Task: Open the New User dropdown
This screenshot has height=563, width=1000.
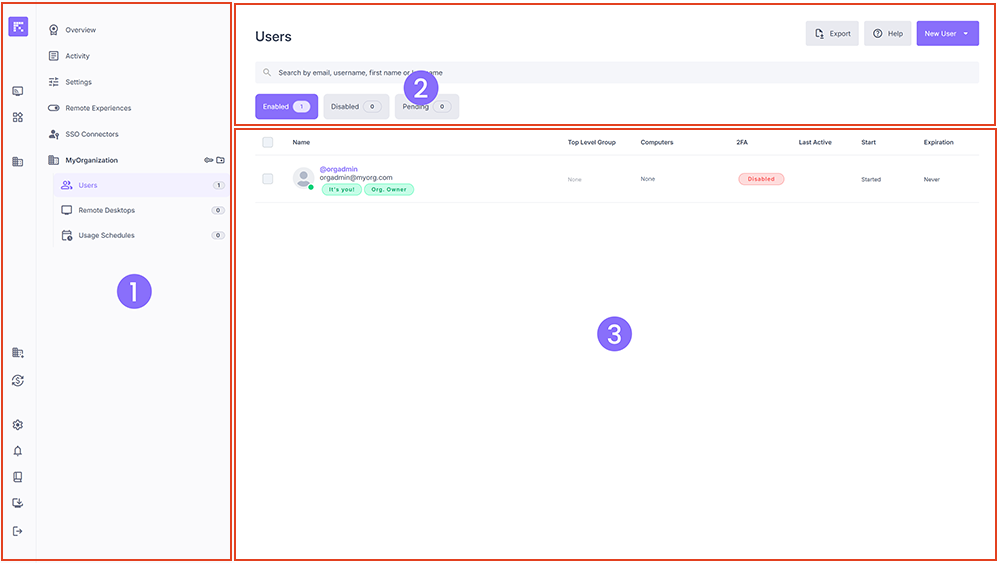Action: 947,33
